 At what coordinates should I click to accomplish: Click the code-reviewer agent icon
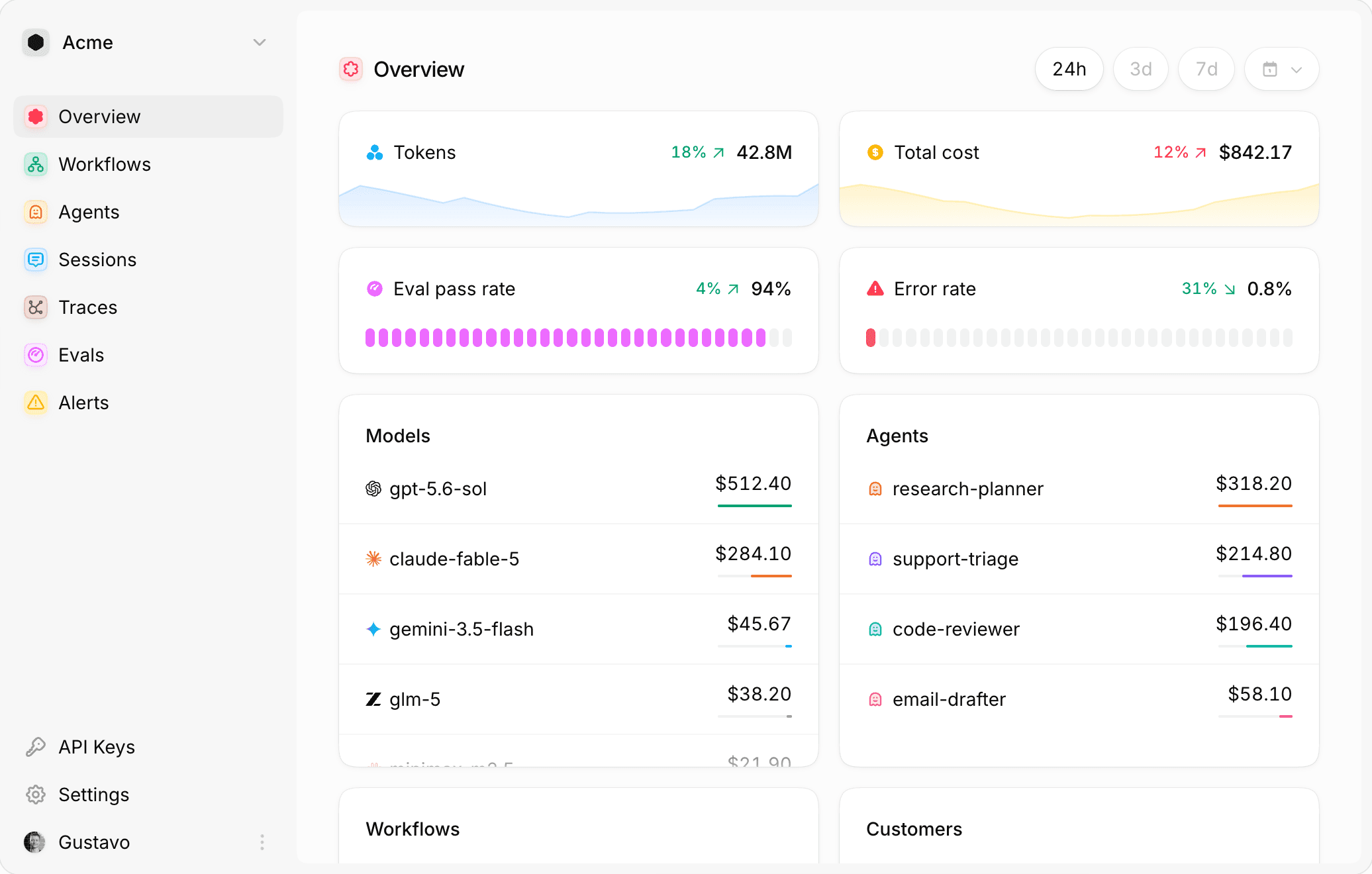coord(875,629)
